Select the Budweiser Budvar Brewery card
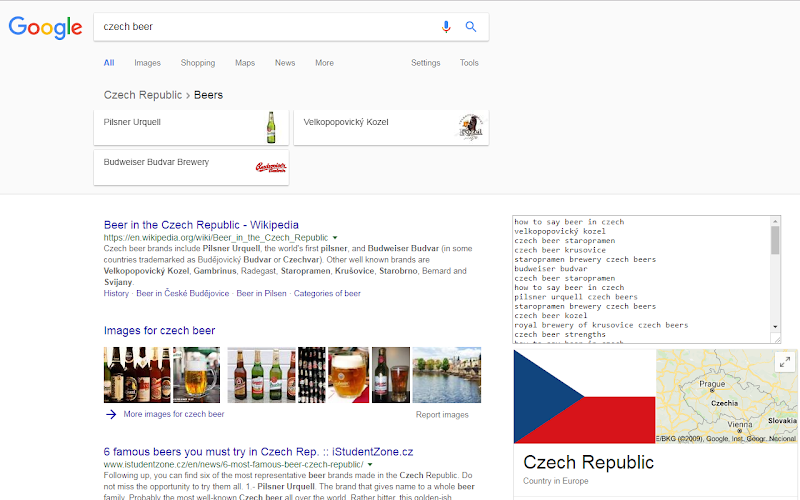Viewport: 800px width, 500px height. [x=191, y=167]
